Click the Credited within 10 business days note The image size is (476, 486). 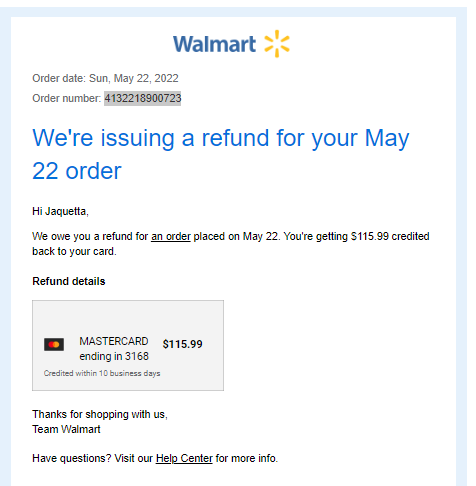tap(102, 373)
